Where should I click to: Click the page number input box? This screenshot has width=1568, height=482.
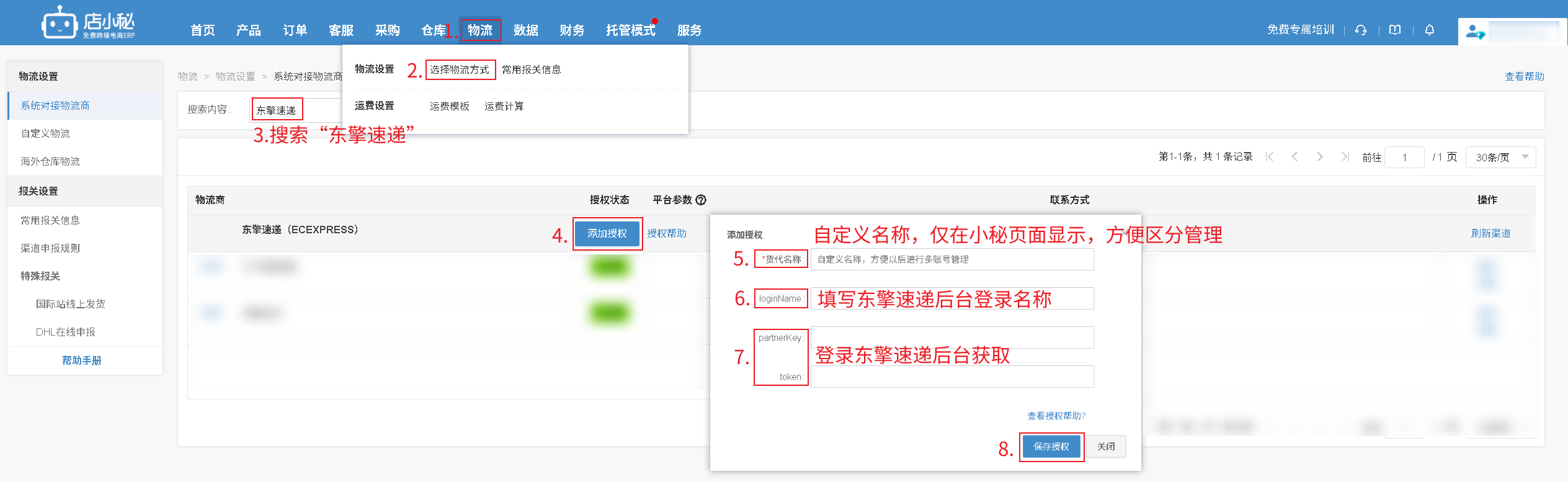click(1405, 157)
